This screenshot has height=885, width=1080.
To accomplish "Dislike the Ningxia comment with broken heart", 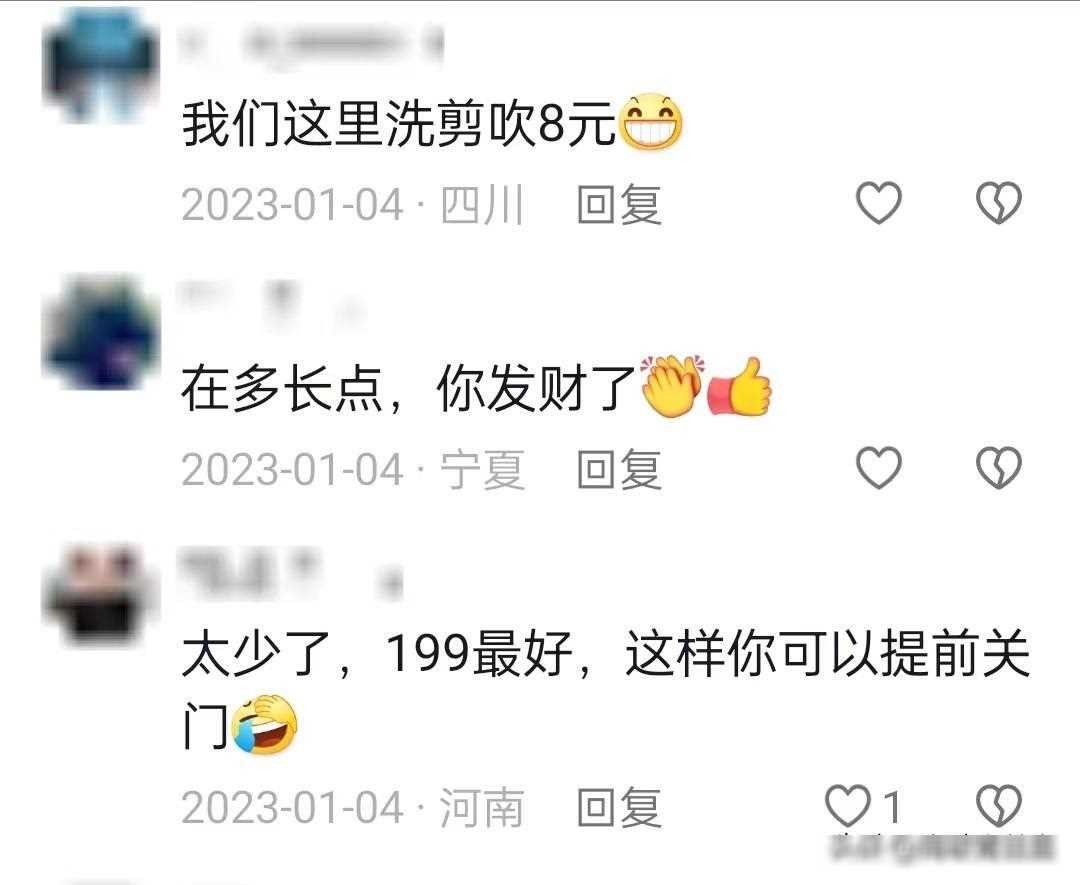I will click(999, 468).
